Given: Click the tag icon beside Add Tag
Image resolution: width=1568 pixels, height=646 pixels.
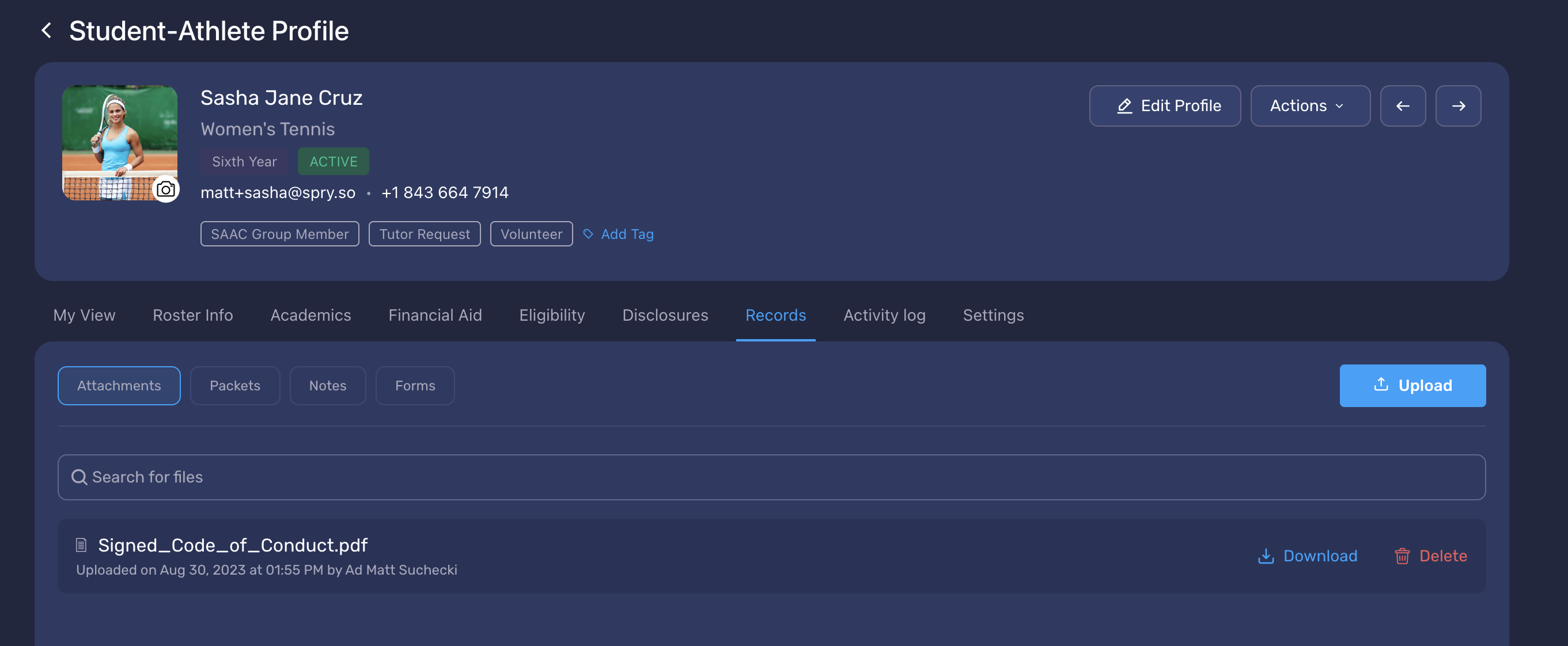Looking at the screenshot, I should [x=588, y=234].
